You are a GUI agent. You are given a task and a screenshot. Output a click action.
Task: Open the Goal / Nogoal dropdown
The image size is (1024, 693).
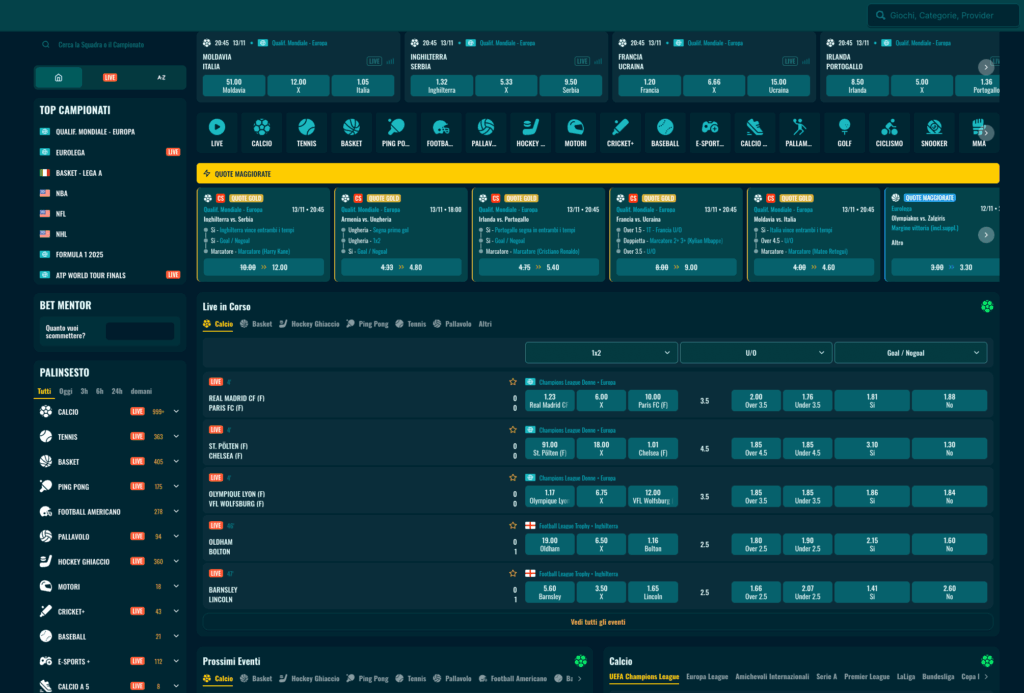point(910,352)
